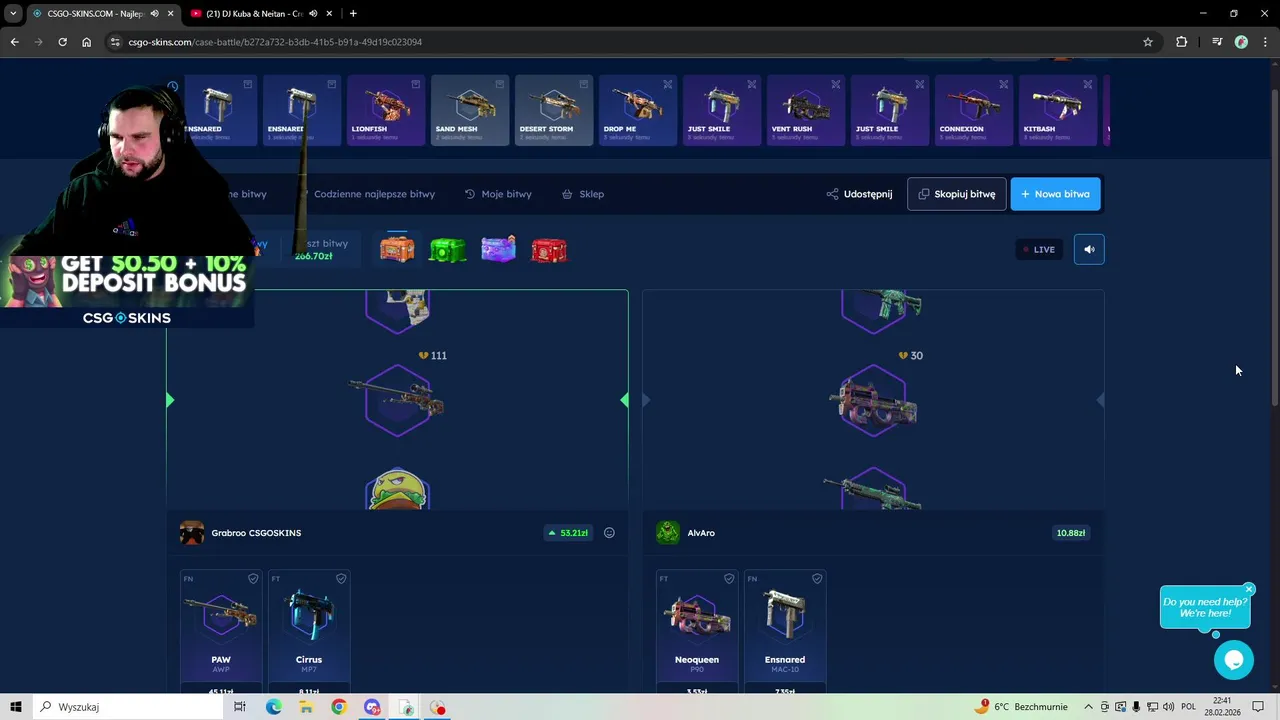Open the Lionfish drop card
Image resolution: width=1280 pixels, height=720 pixels.
[x=386, y=110]
